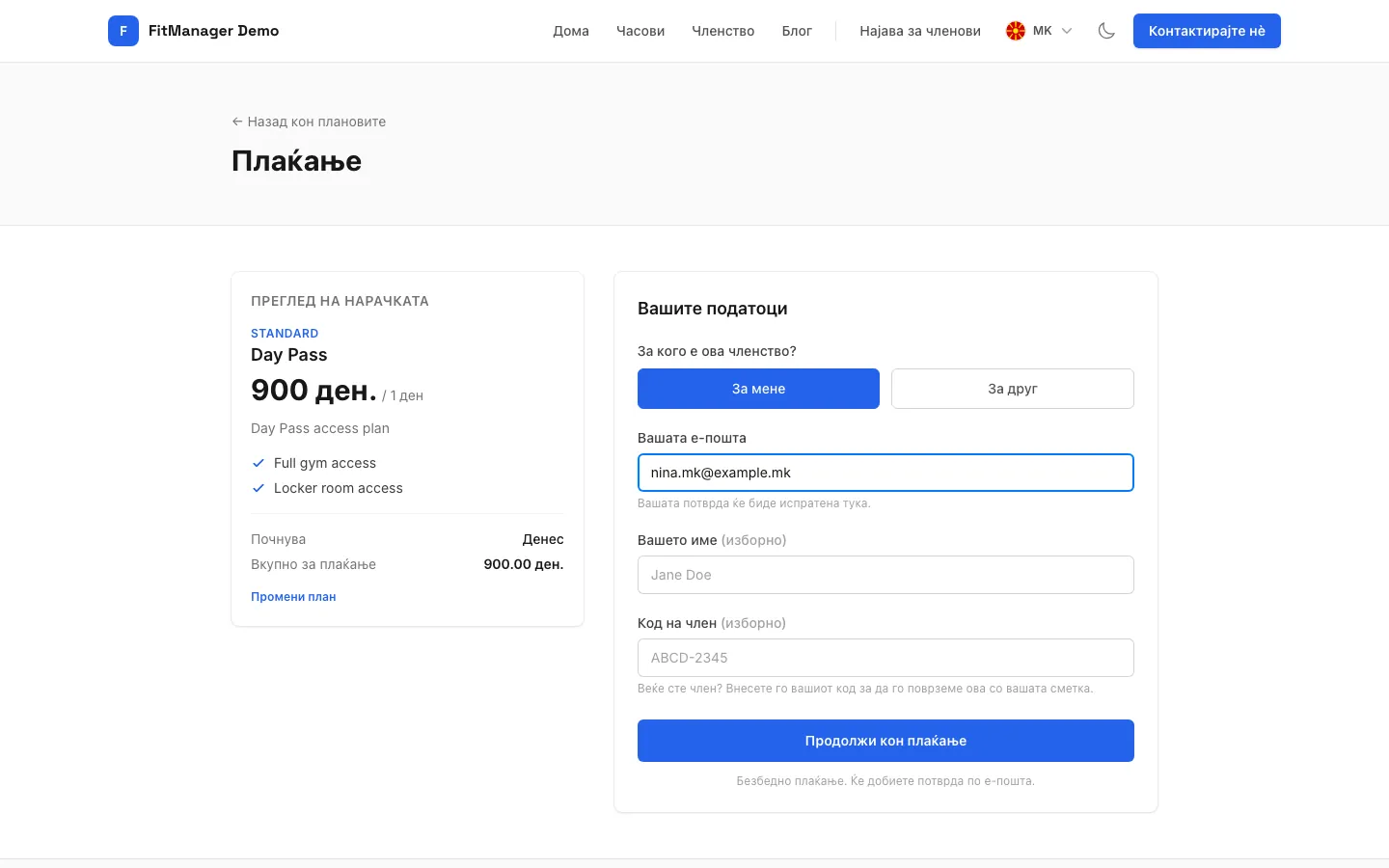Expand the MK language dropdown chevron

point(1067,31)
